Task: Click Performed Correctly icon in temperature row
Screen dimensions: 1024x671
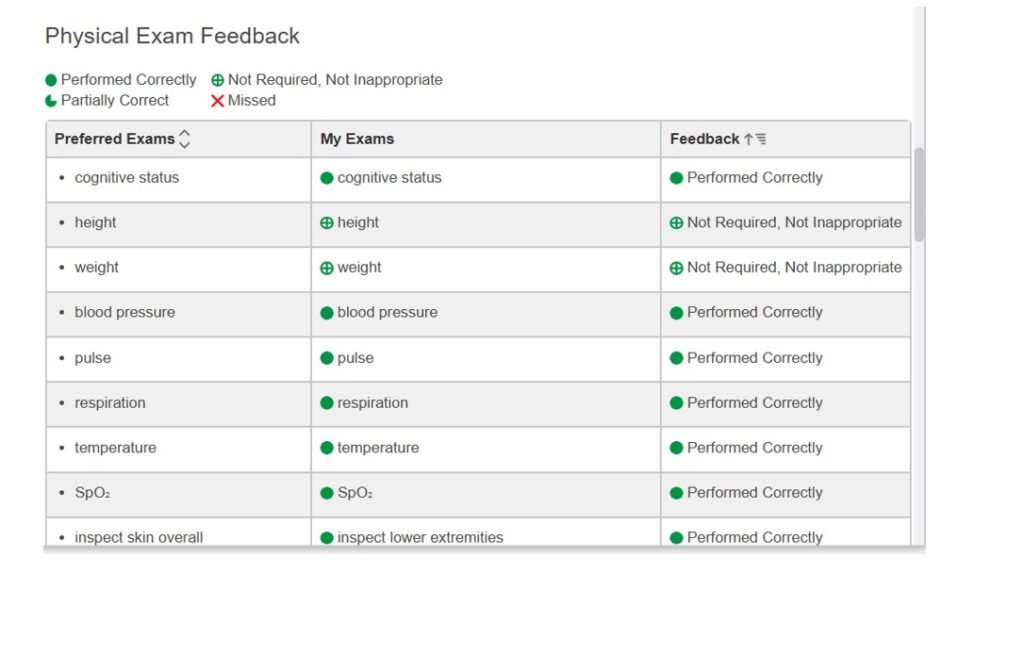Action: pyautogui.click(x=677, y=448)
